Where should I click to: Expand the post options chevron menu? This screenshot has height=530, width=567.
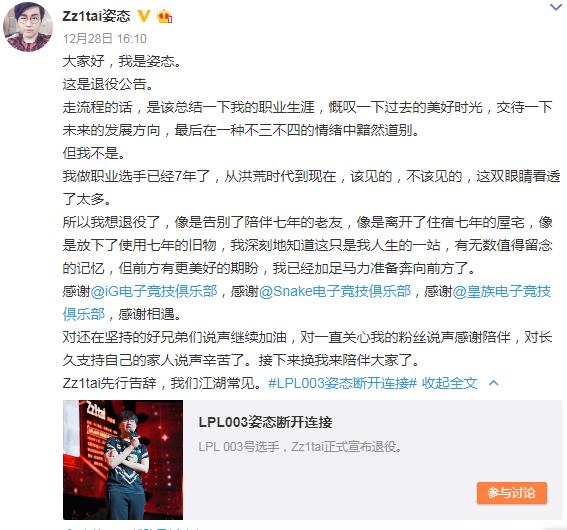(555, 7)
